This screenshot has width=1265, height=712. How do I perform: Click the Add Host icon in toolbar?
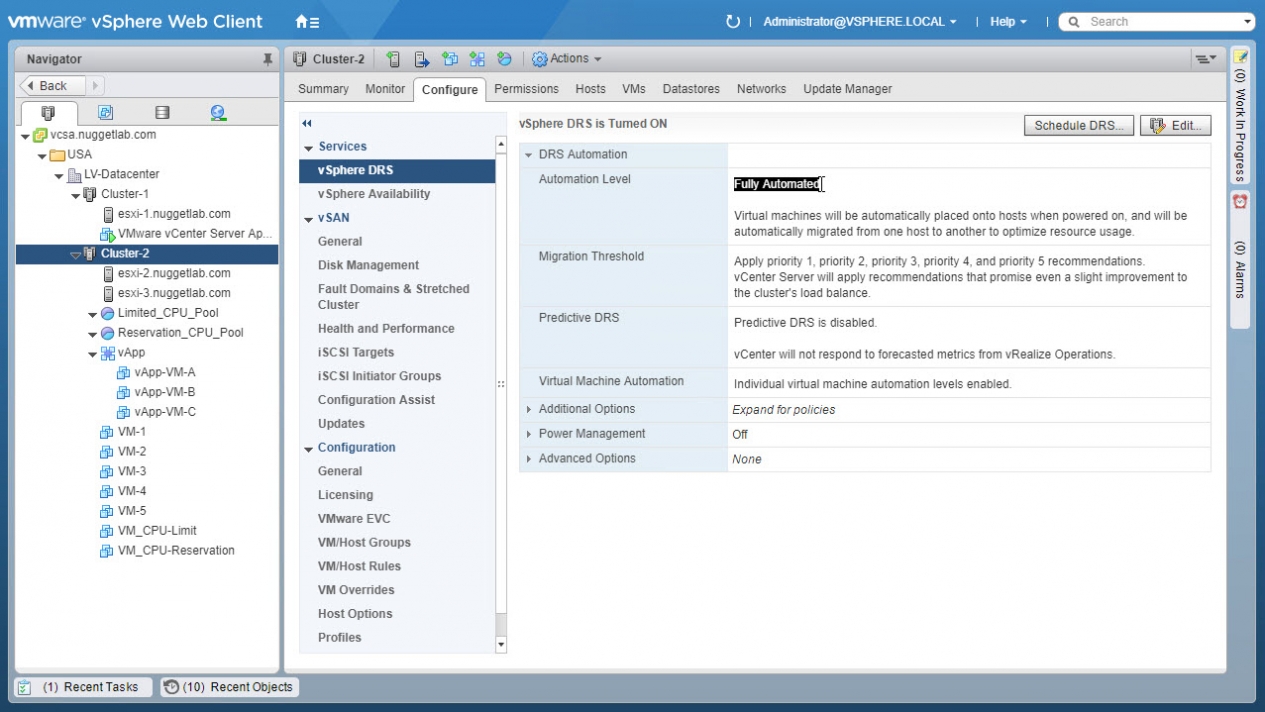(x=393, y=59)
